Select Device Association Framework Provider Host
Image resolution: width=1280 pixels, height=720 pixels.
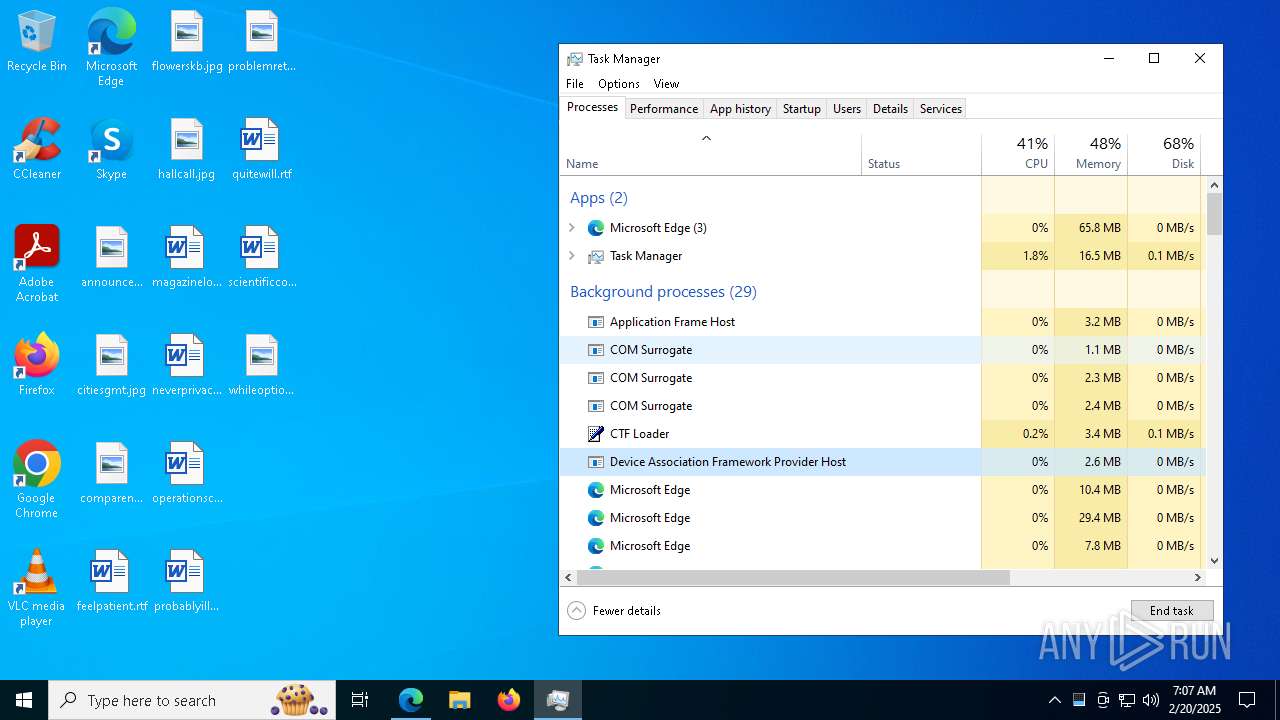pos(882,462)
